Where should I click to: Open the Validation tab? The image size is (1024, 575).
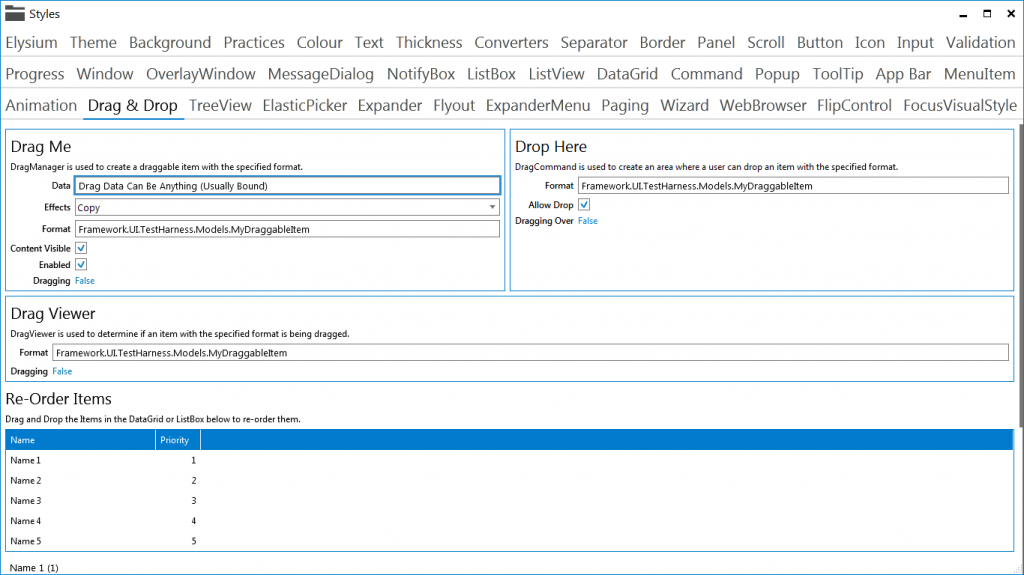click(x=980, y=42)
